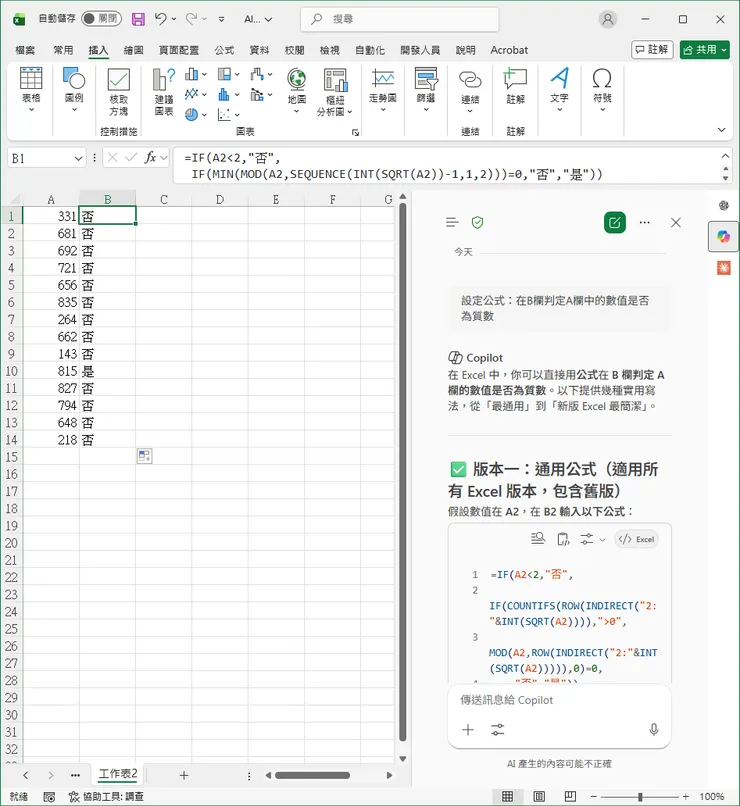The width and height of the screenshot is (740, 806).
Task: Open the Customize Quick Access Toolbar dropdown
Action: (221, 19)
